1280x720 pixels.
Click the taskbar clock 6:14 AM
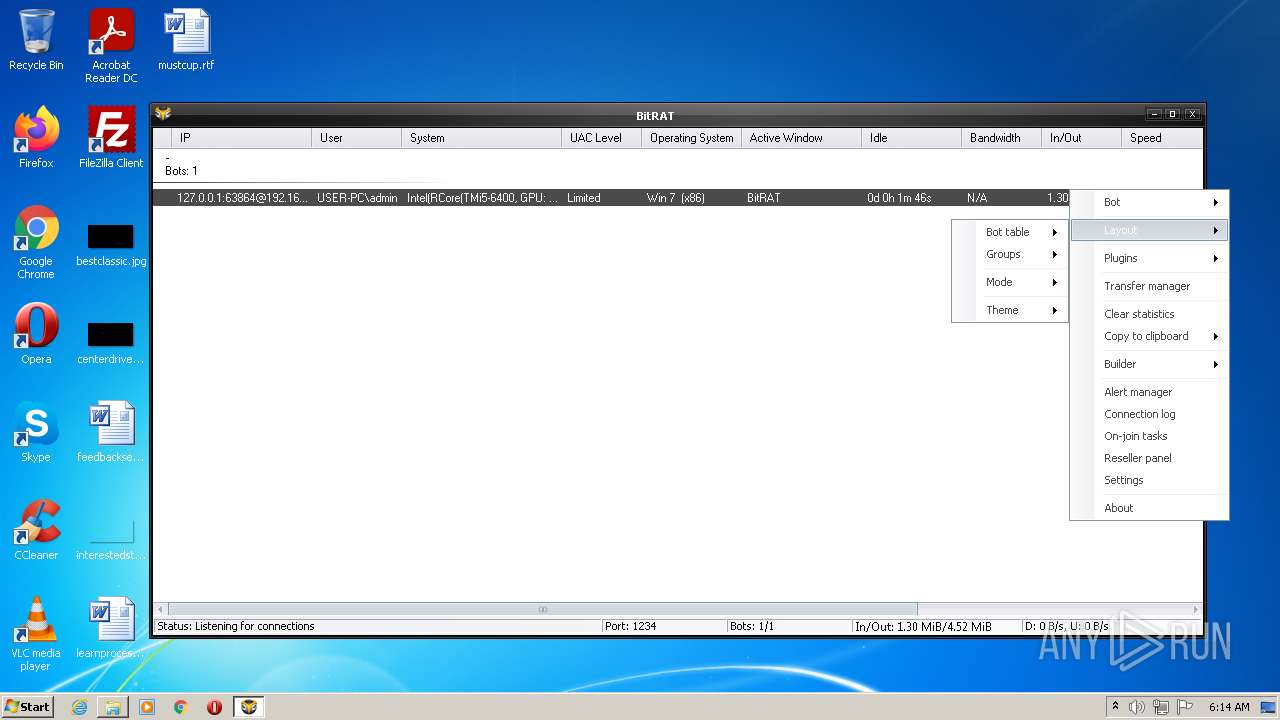click(x=1229, y=707)
